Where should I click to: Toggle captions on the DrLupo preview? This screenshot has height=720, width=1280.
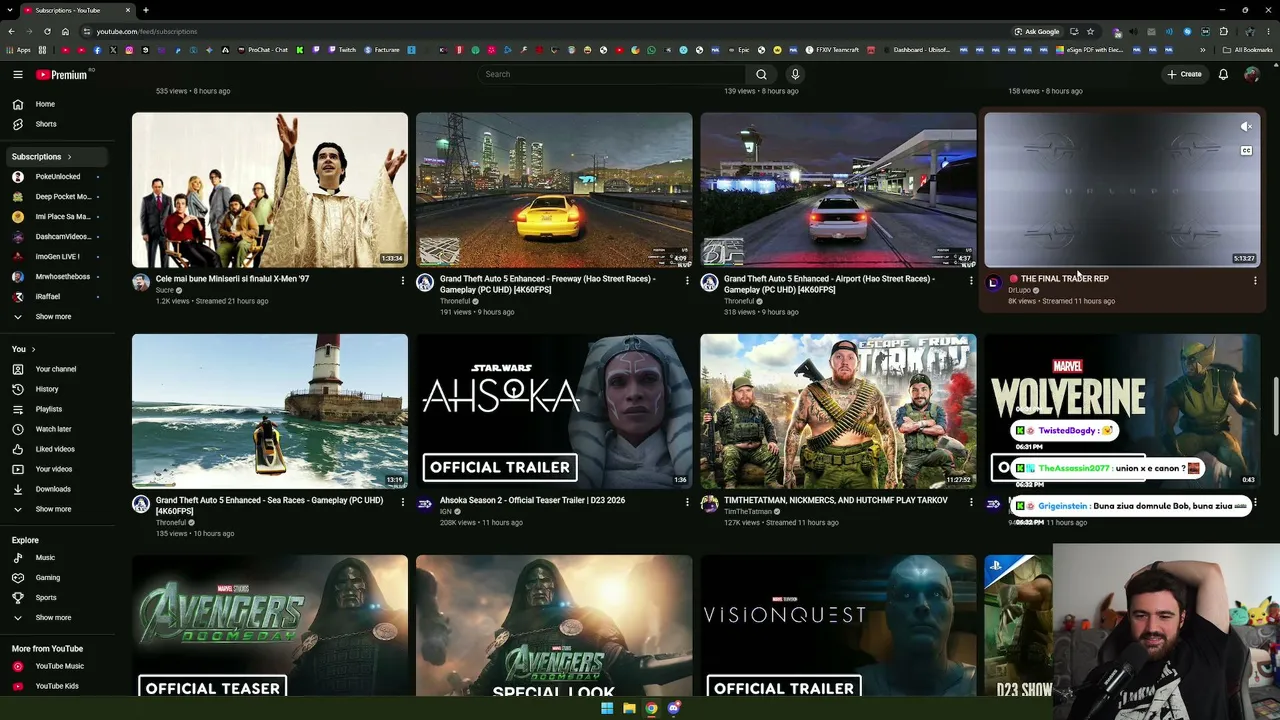[1246, 151]
